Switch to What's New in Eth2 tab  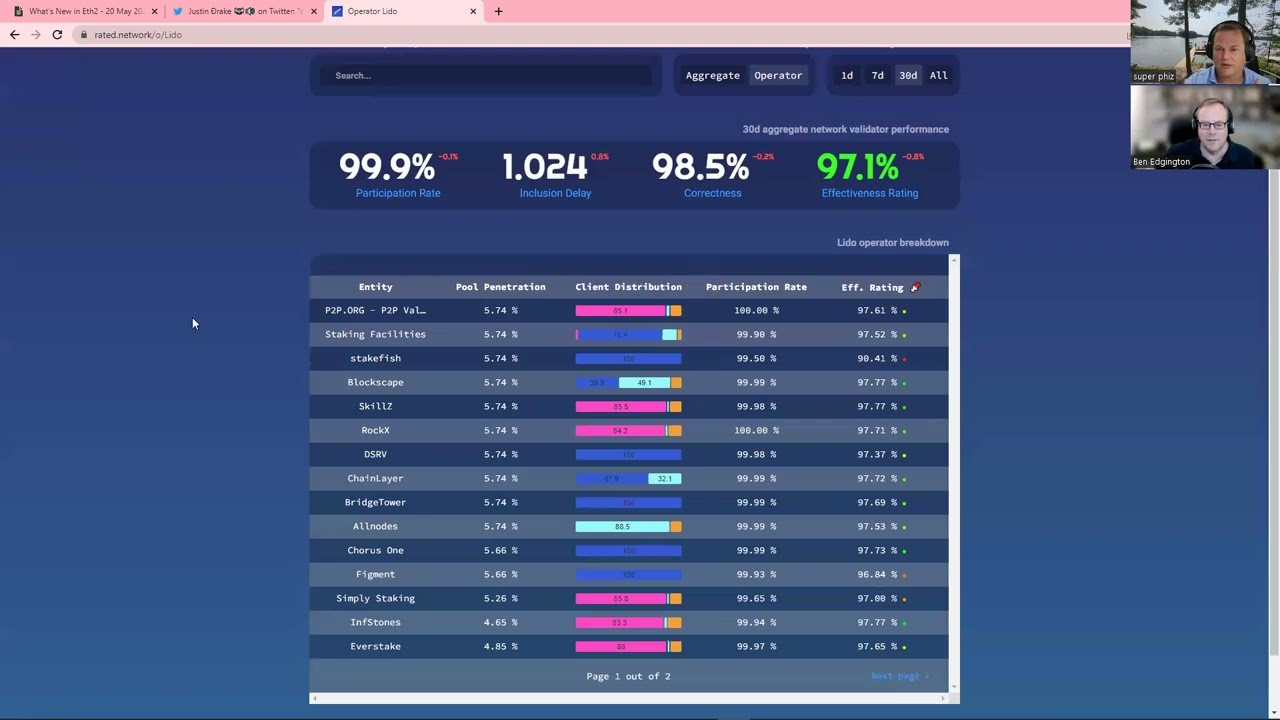pyautogui.click(x=85, y=11)
